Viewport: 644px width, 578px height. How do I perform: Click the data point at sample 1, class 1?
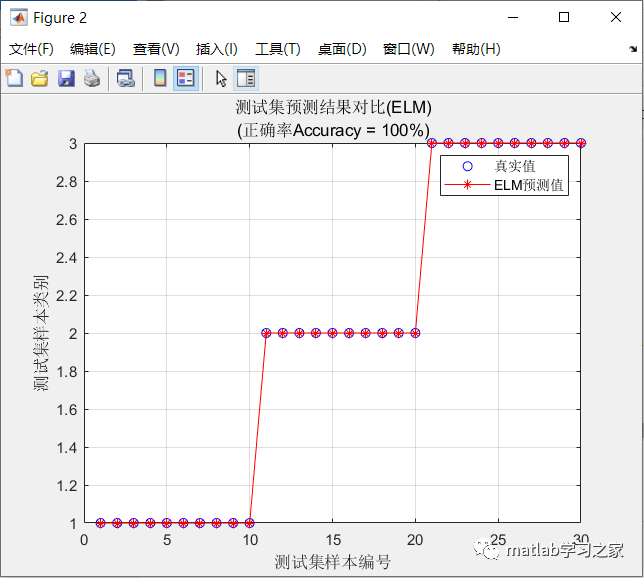point(101,523)
